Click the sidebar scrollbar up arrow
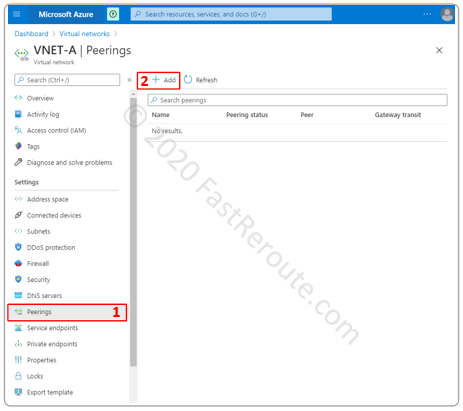Image resolution: width=463 pixels, height=411 pixels. (x=133, y=95)
